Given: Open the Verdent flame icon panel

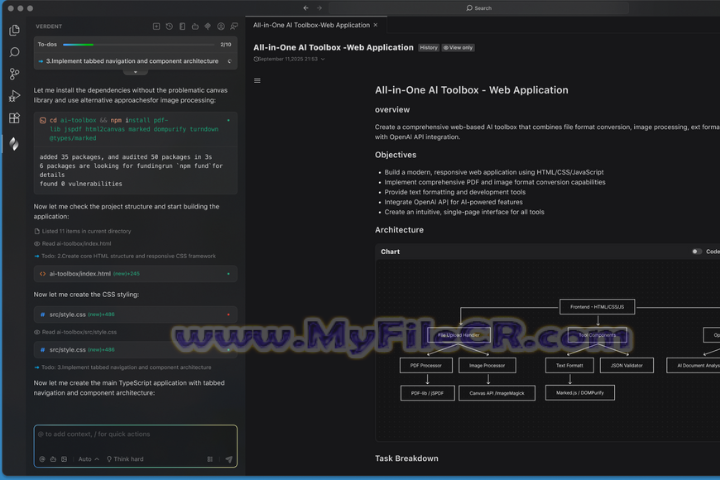Looking at the screenshot, I should point(14,144).
